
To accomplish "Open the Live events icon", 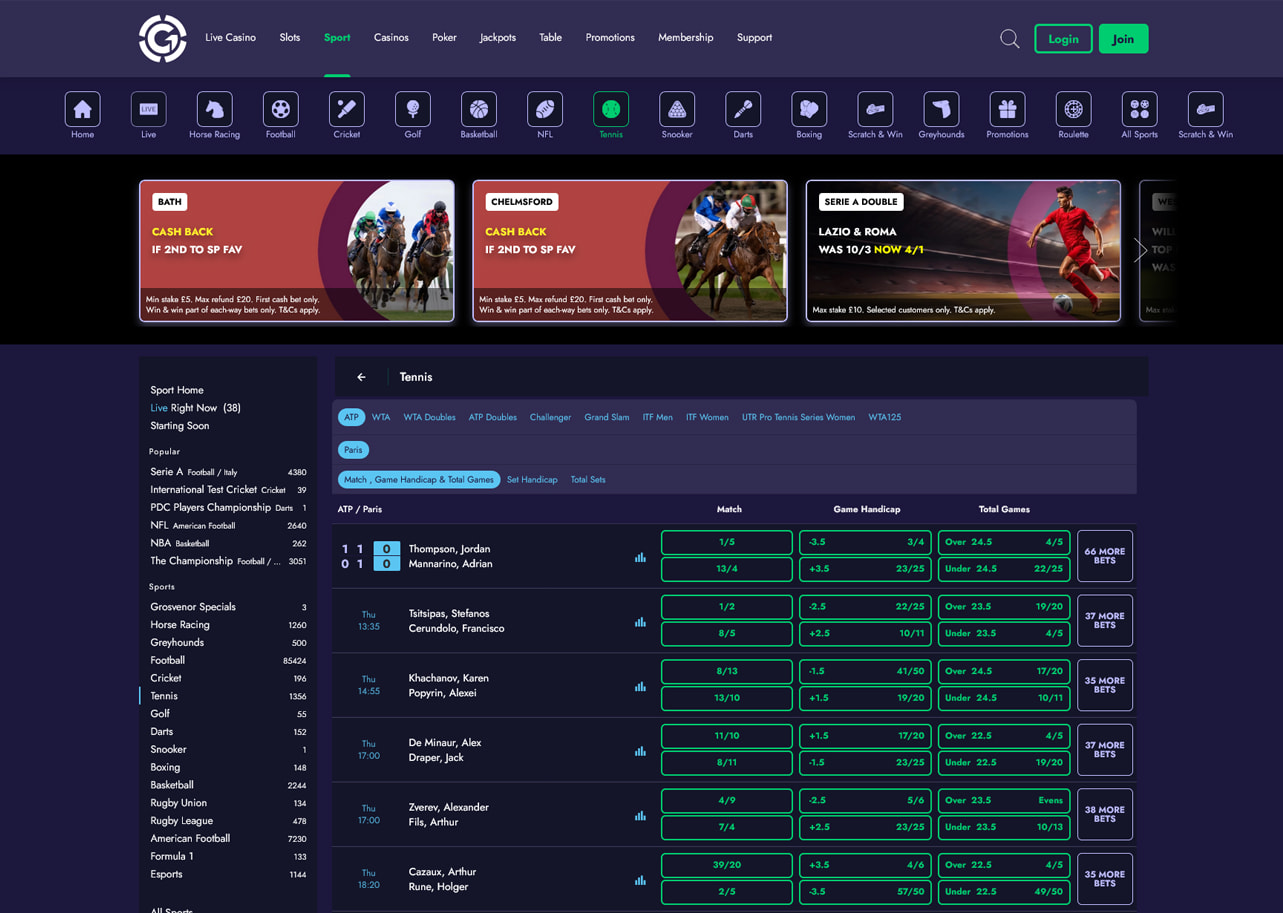I will (148, 109).
